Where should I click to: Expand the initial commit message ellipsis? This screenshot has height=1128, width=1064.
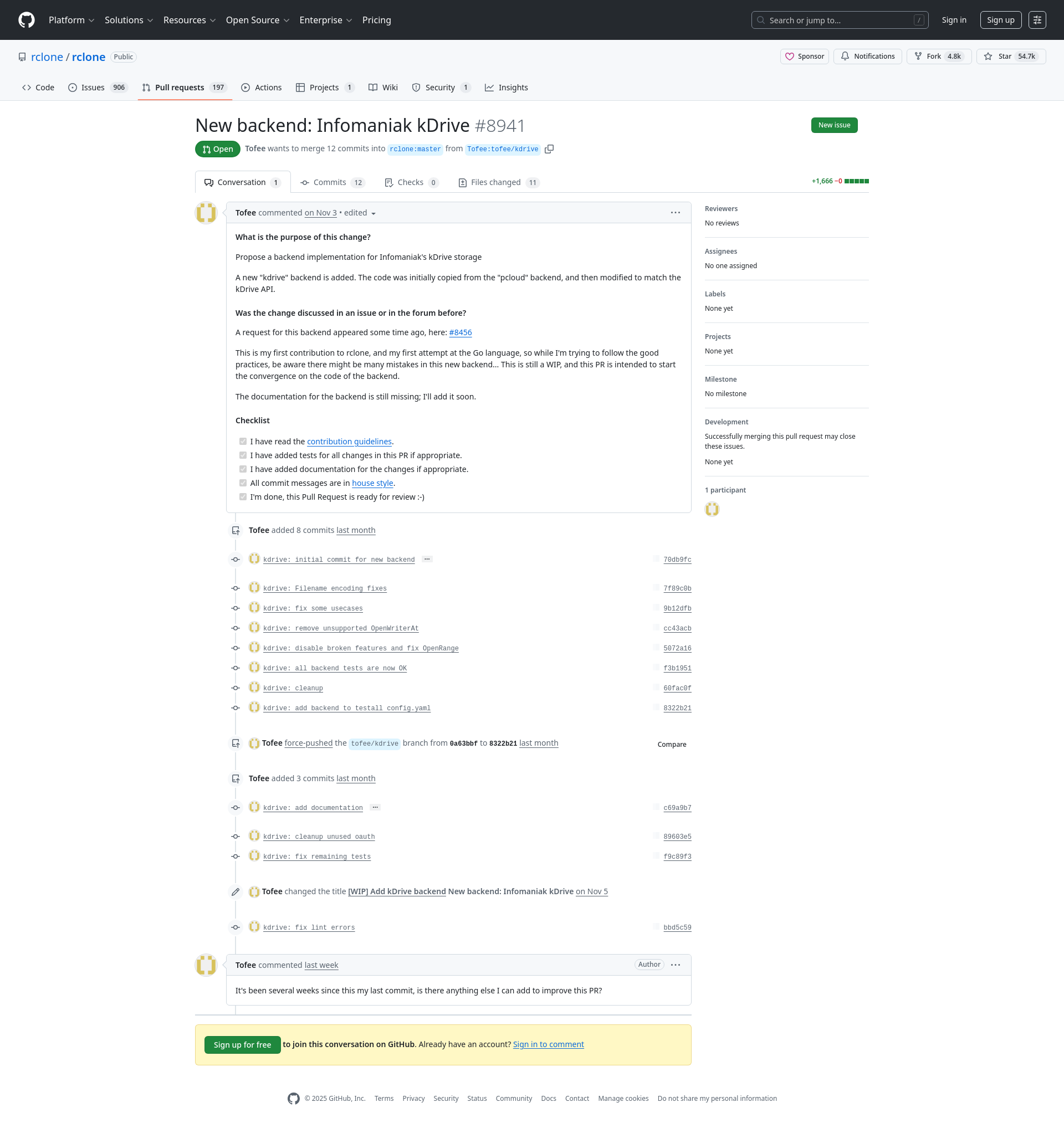pos(427,559)
